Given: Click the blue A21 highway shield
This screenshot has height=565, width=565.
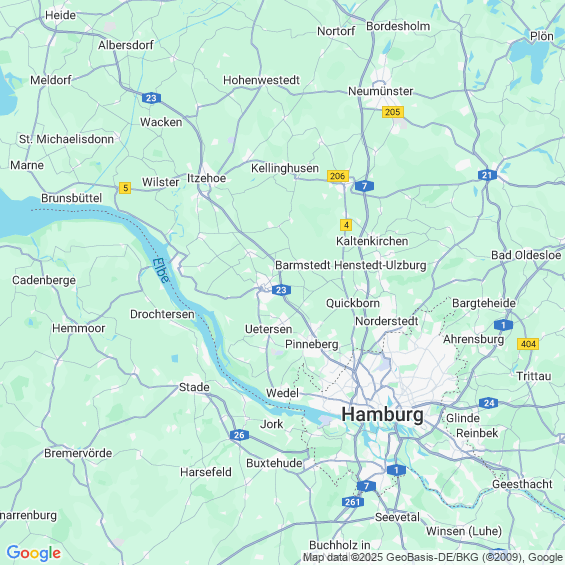Looking at the screenshot, I should (x=487, y=175).
